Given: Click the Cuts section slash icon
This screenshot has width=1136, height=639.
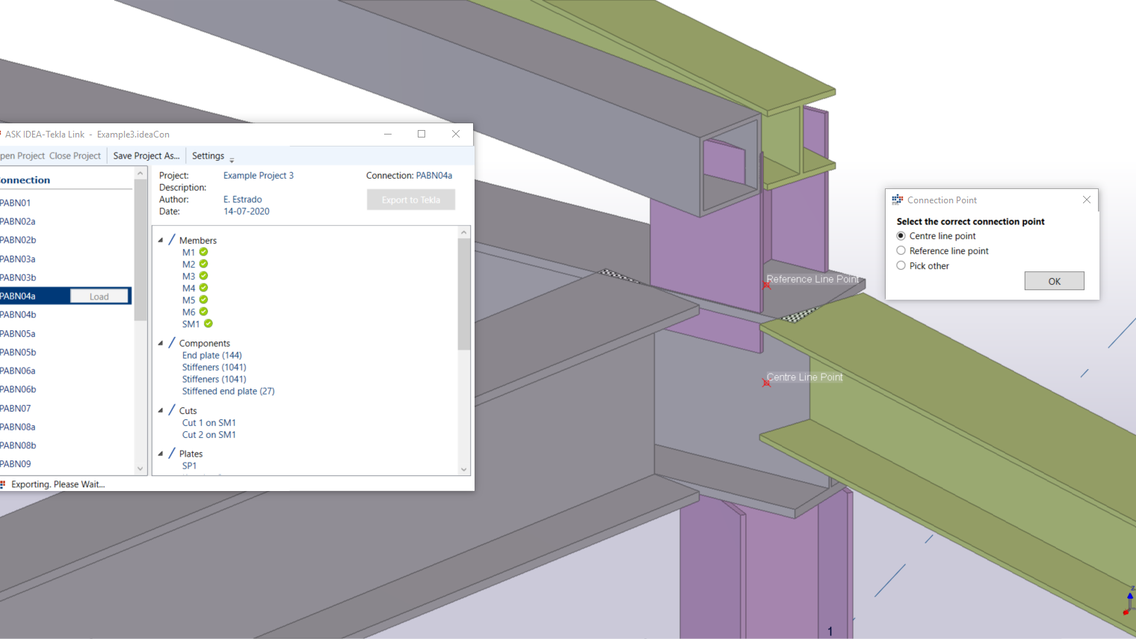Looking at the screenshot, I should tap(172, 410).
